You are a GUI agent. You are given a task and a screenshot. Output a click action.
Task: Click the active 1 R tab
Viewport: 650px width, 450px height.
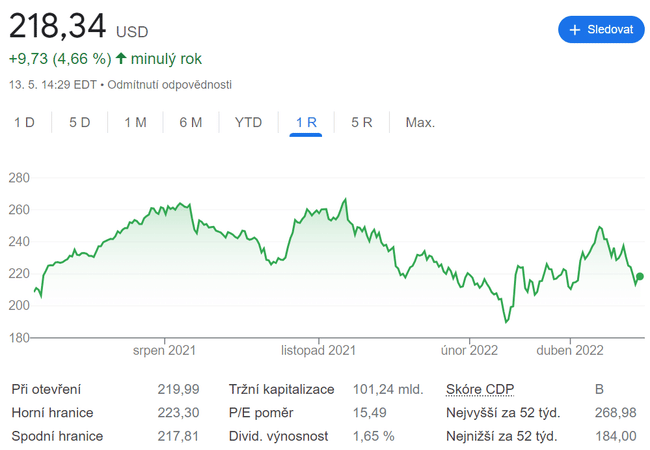(306, 123)
